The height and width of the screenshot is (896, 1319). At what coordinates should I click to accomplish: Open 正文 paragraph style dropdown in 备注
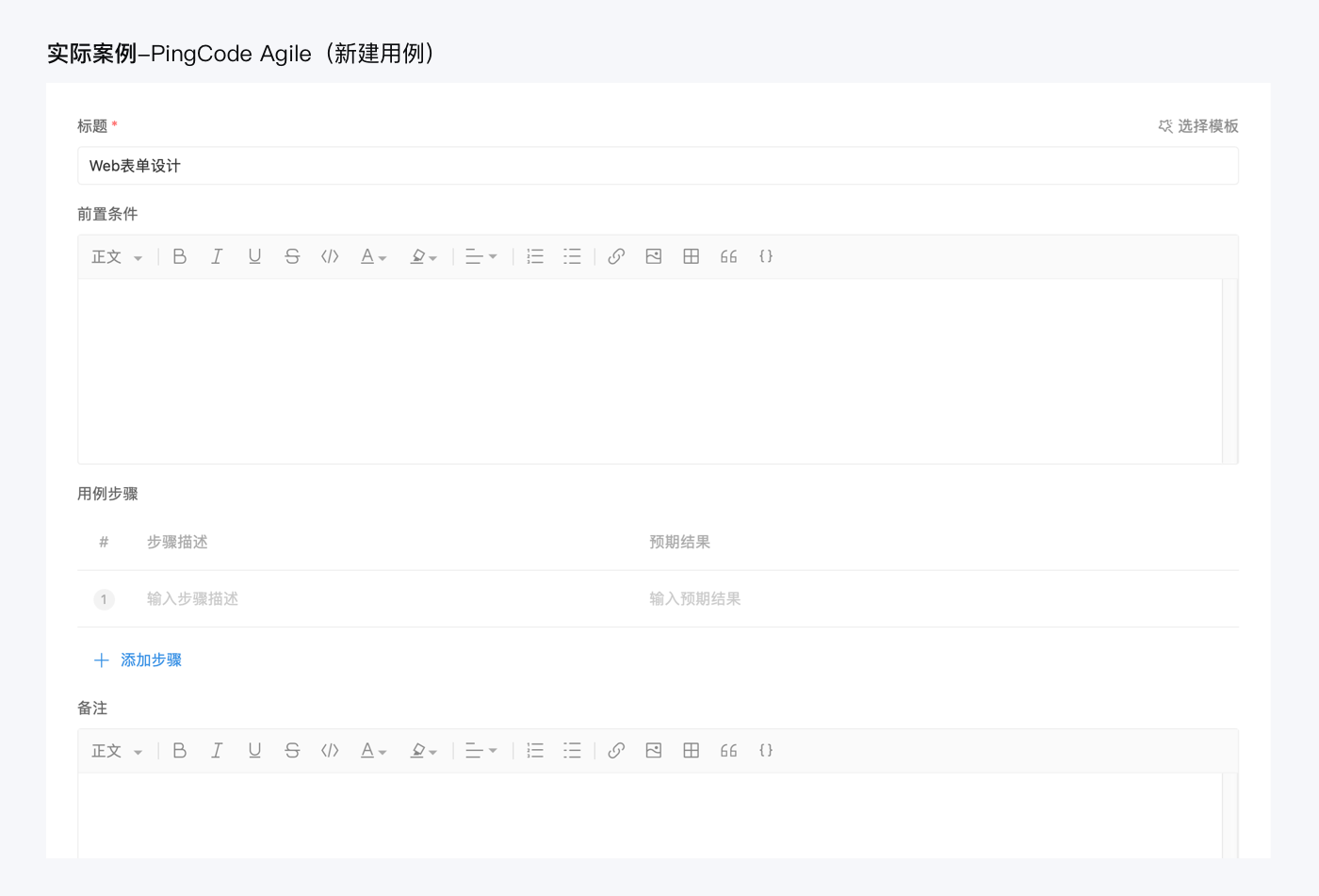(x=117, y=752)
